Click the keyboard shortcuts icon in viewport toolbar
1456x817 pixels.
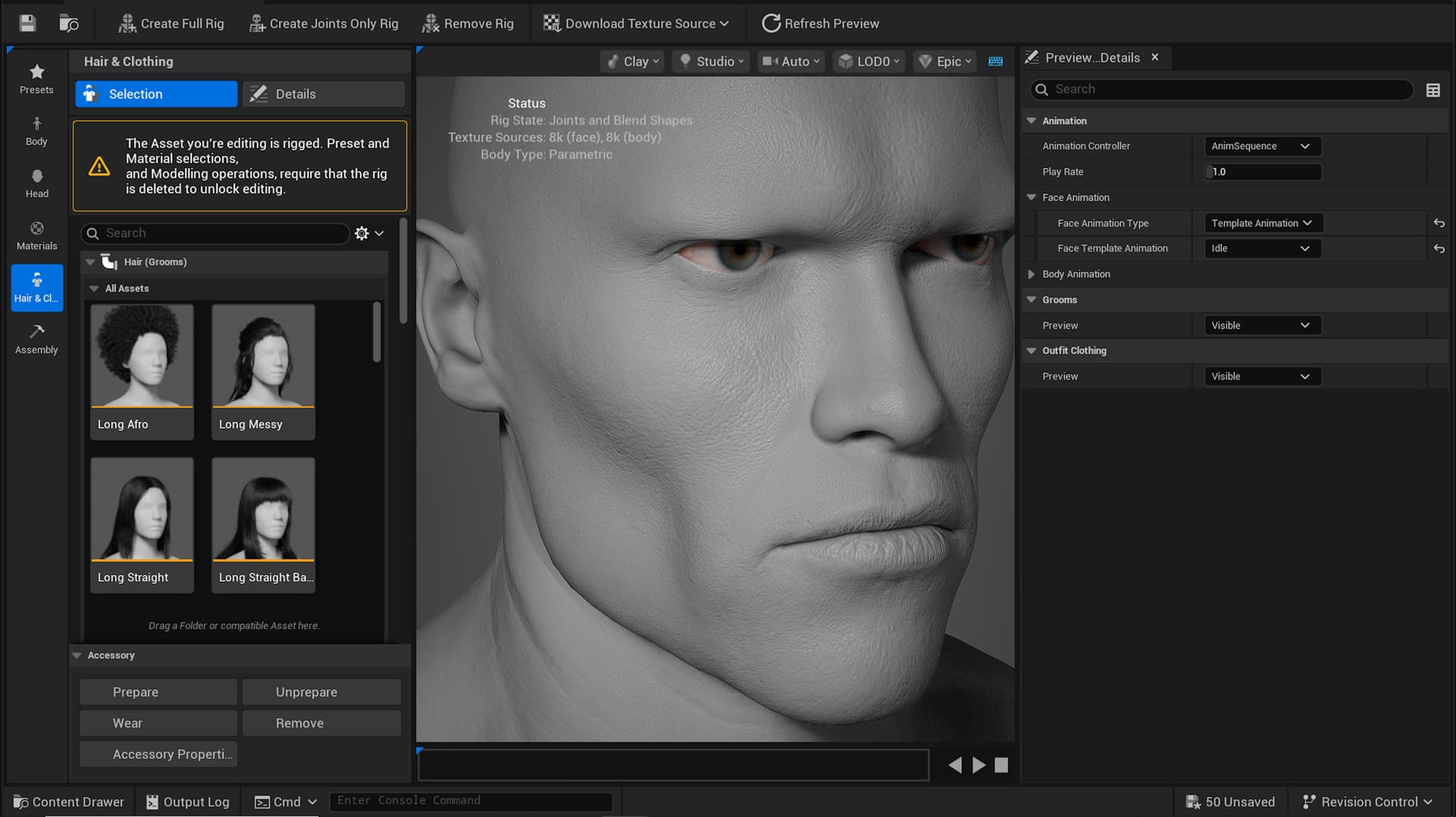point(996,61)
